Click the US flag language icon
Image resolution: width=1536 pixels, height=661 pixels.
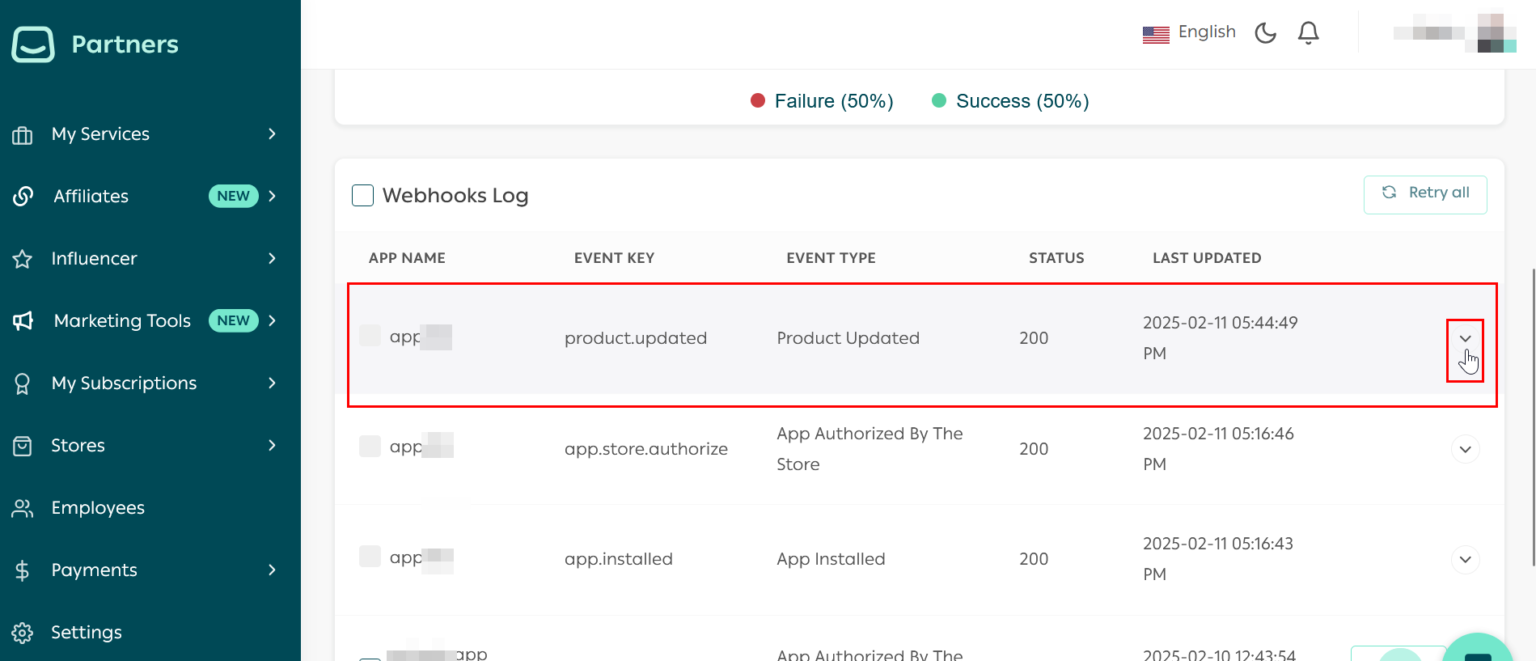[1156, 34]
